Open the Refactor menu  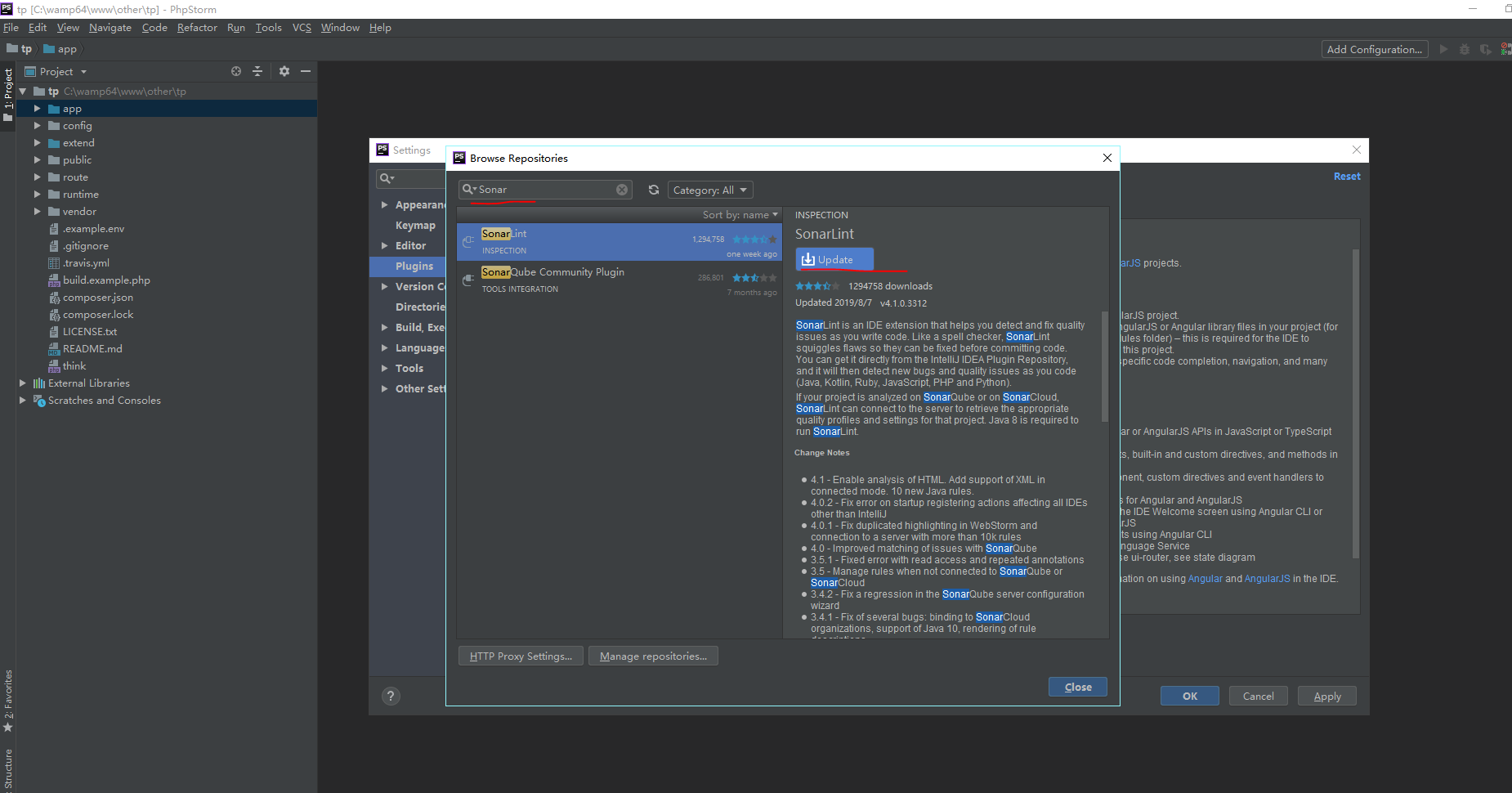[x=197, y=28]
